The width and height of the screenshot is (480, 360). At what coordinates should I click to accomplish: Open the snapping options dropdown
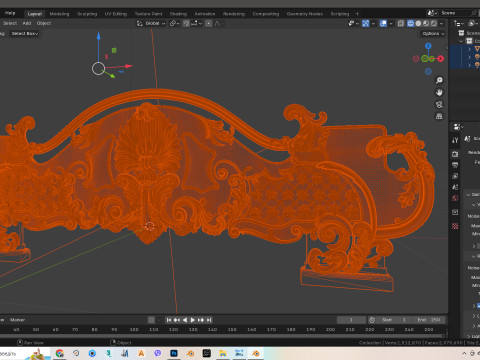tap(196, 23)
